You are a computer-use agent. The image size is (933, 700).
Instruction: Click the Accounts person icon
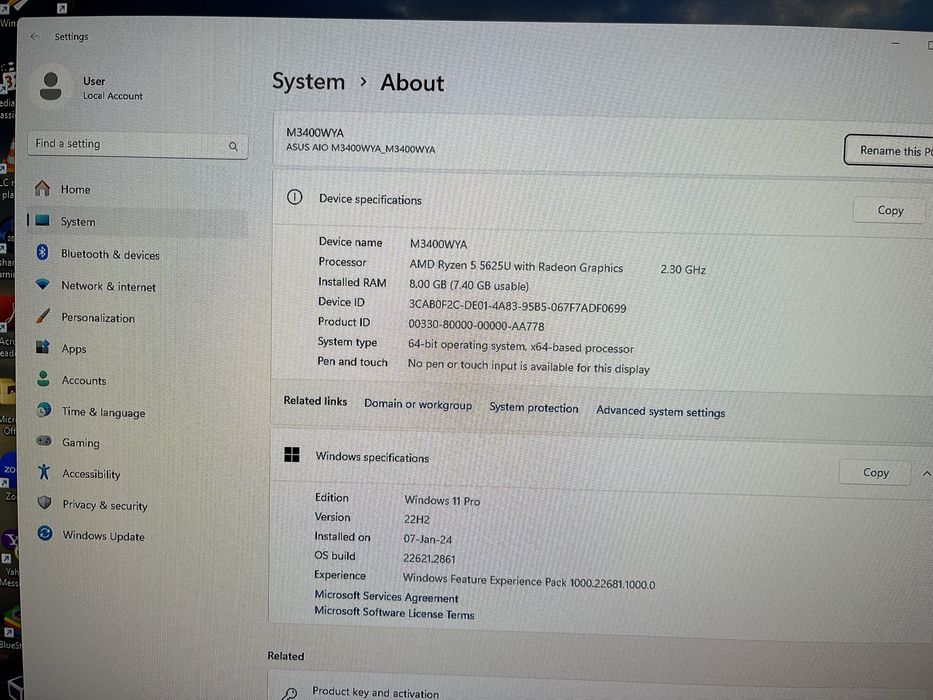[43, 379]
